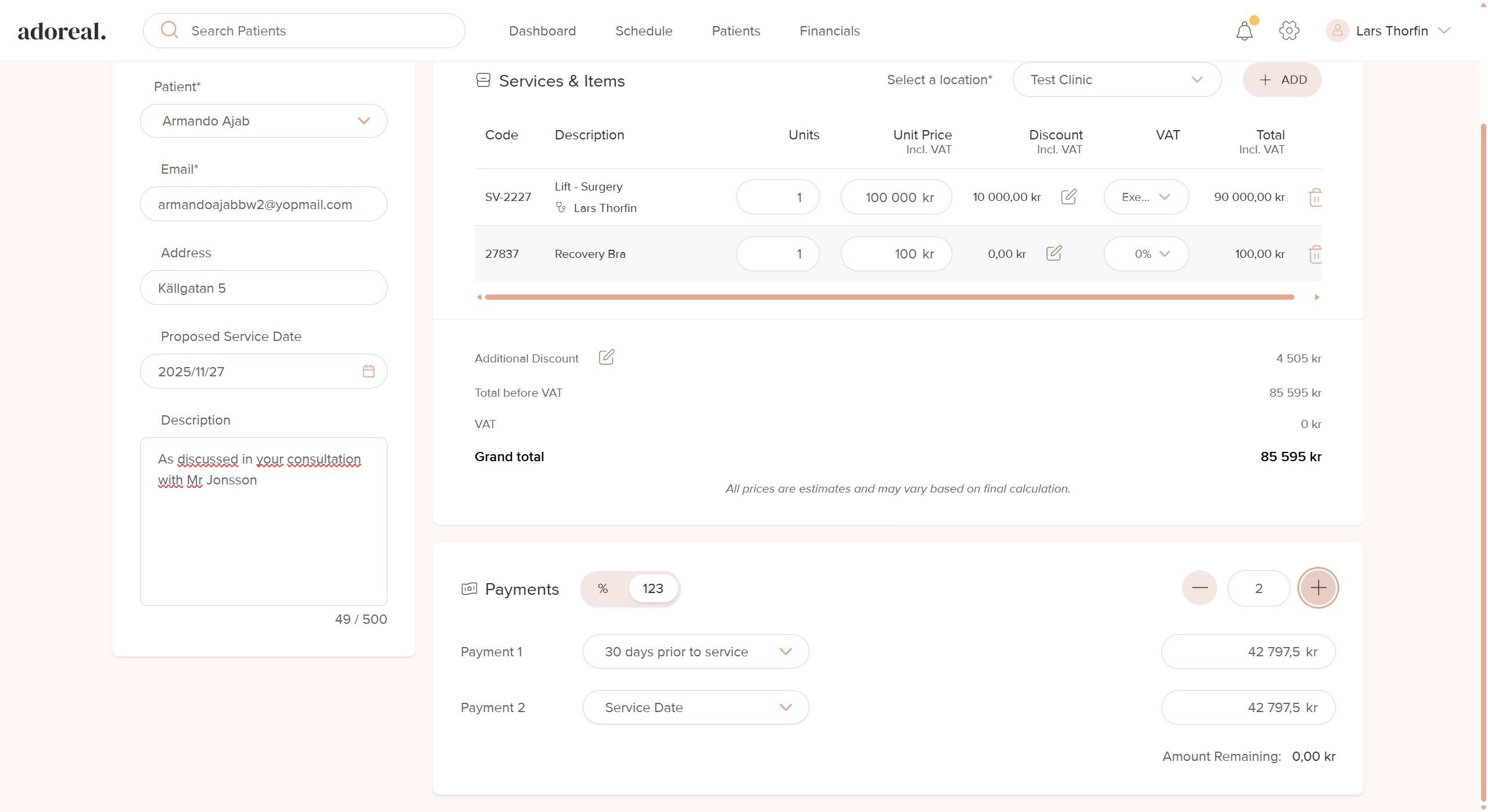This screenshot has width=1488, height=812.
Task: Click the horizontal table scrollbar
Action: click(x=889, y=297)
